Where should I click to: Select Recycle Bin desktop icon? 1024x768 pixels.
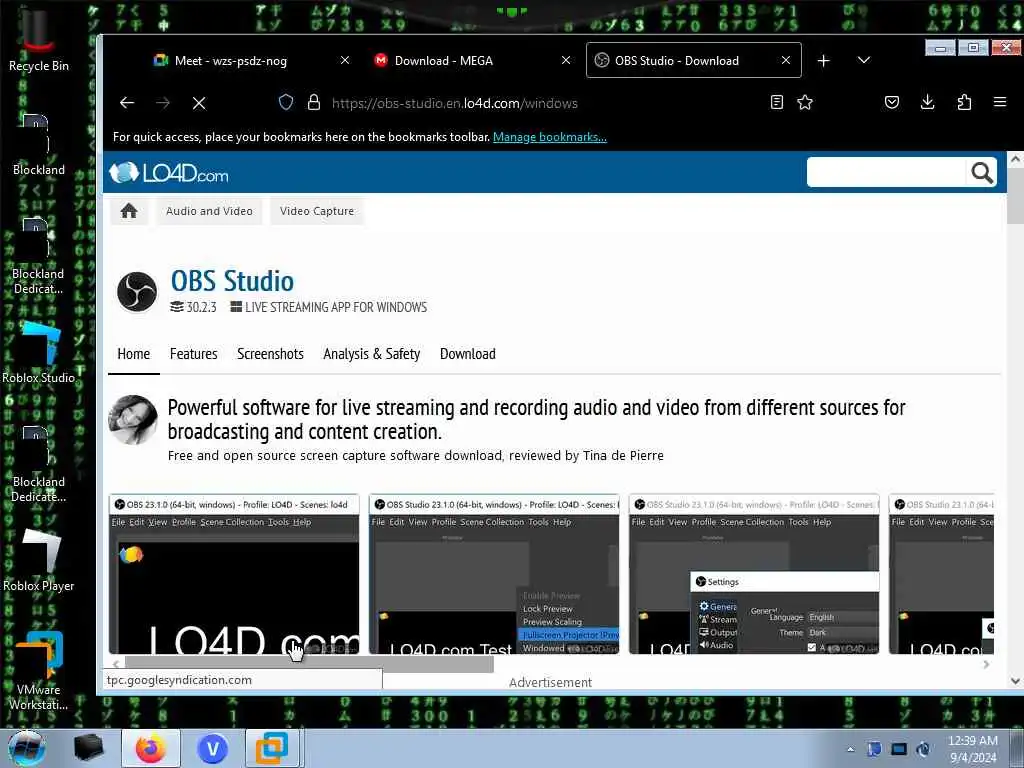(x=39, y=39)
